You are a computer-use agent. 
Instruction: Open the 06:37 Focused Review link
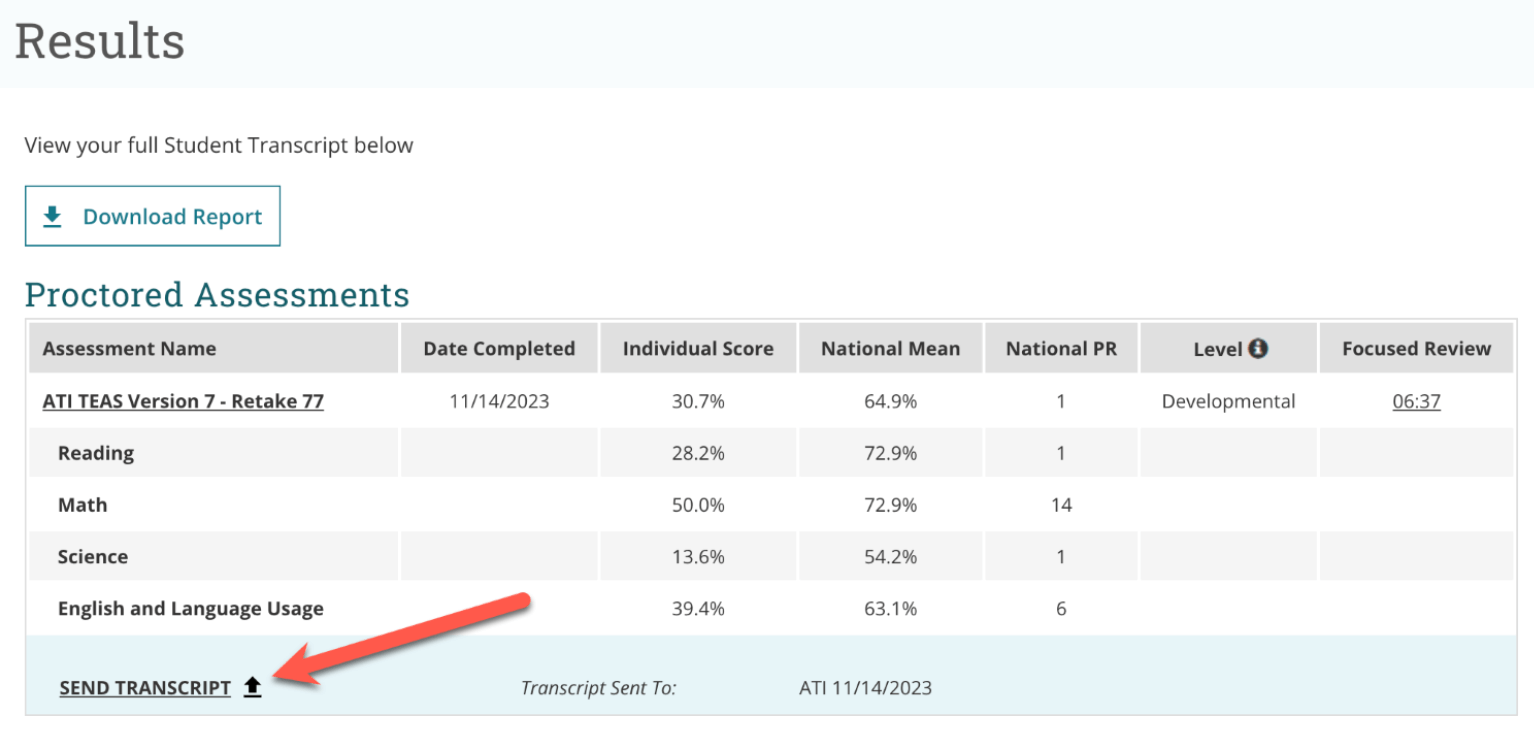(x=1416, y=401)
